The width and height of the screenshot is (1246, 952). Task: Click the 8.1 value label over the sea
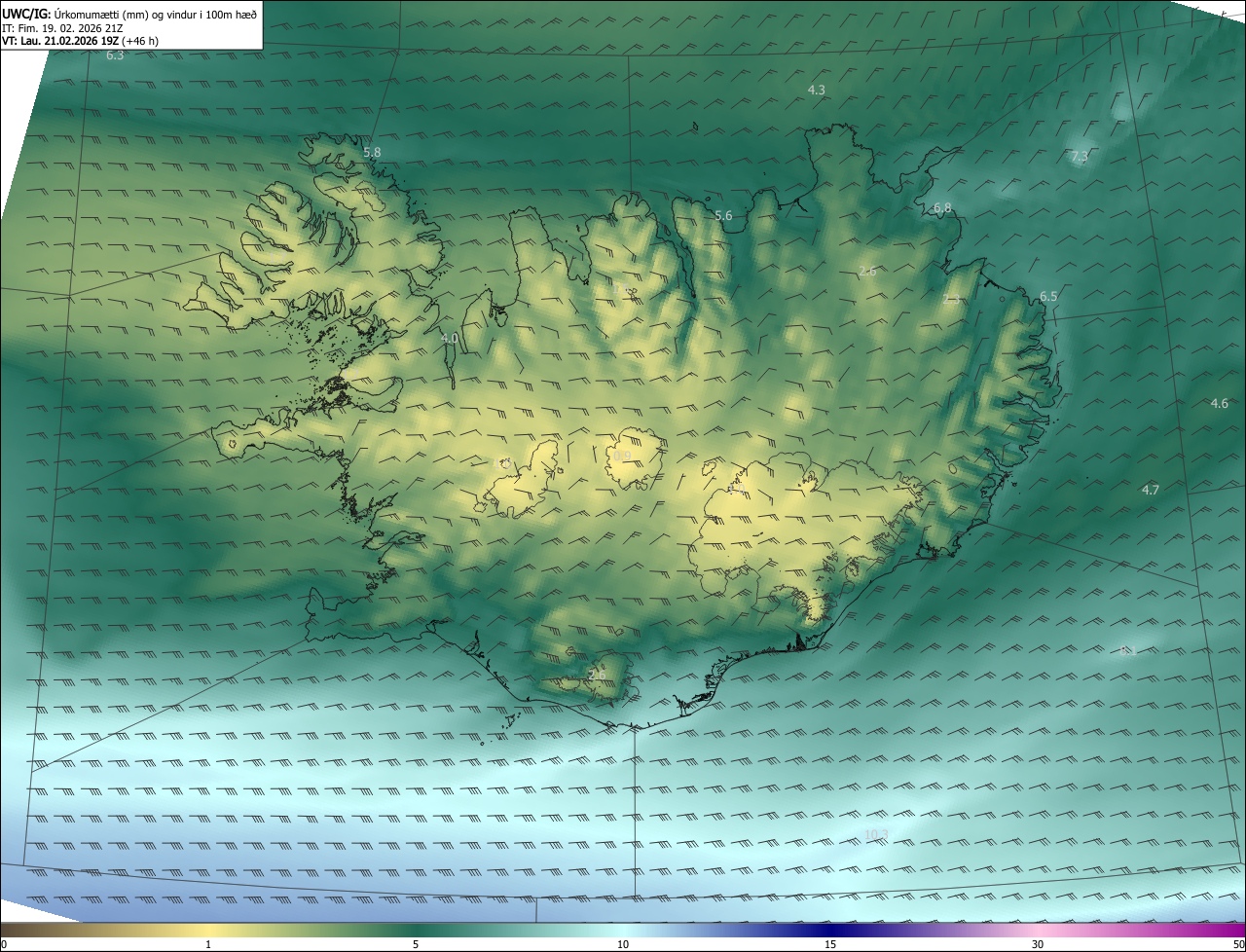point(1128,651)
